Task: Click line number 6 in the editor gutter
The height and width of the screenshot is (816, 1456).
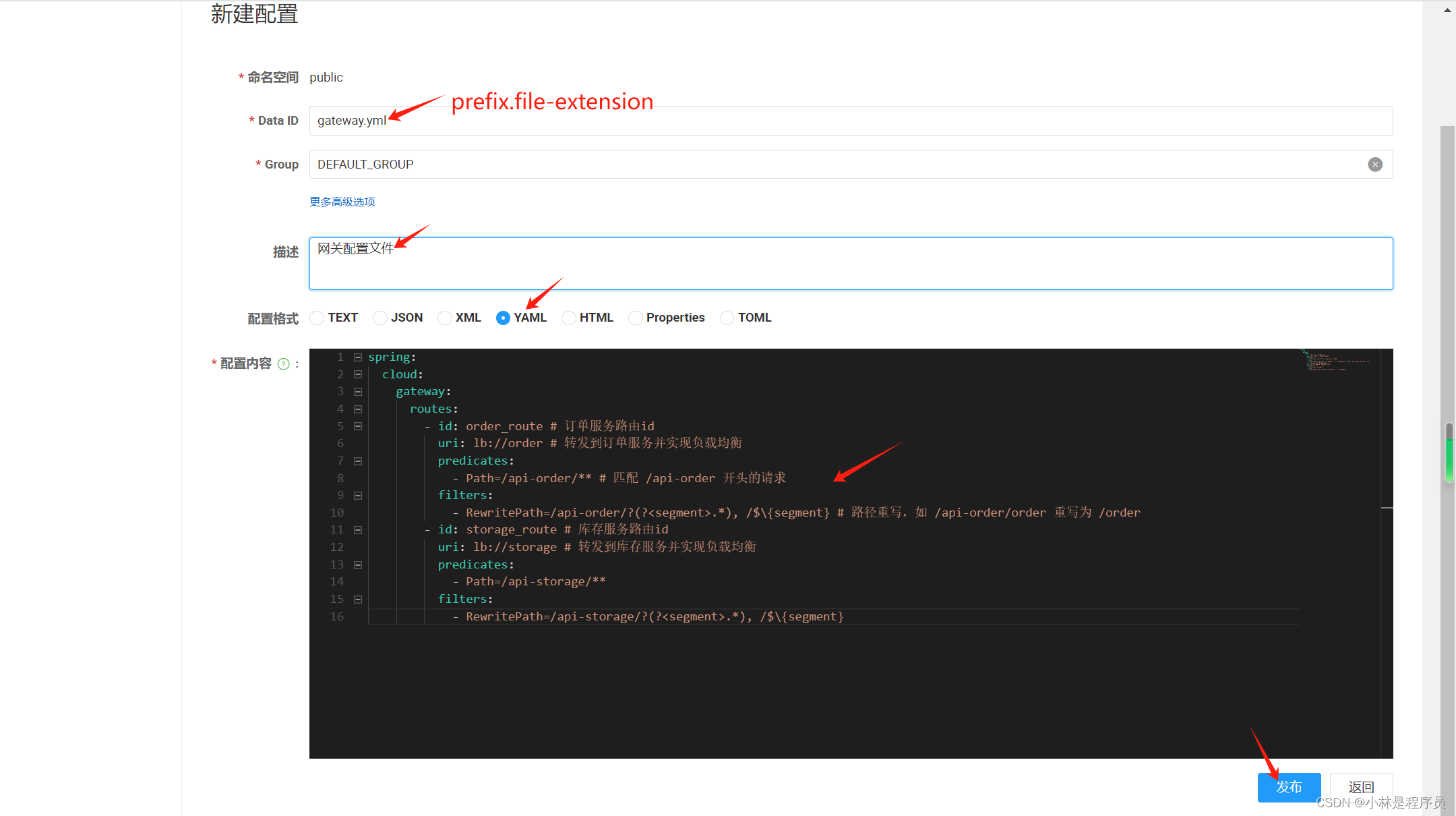Action: pyautogui.click(x=340, y=444)
